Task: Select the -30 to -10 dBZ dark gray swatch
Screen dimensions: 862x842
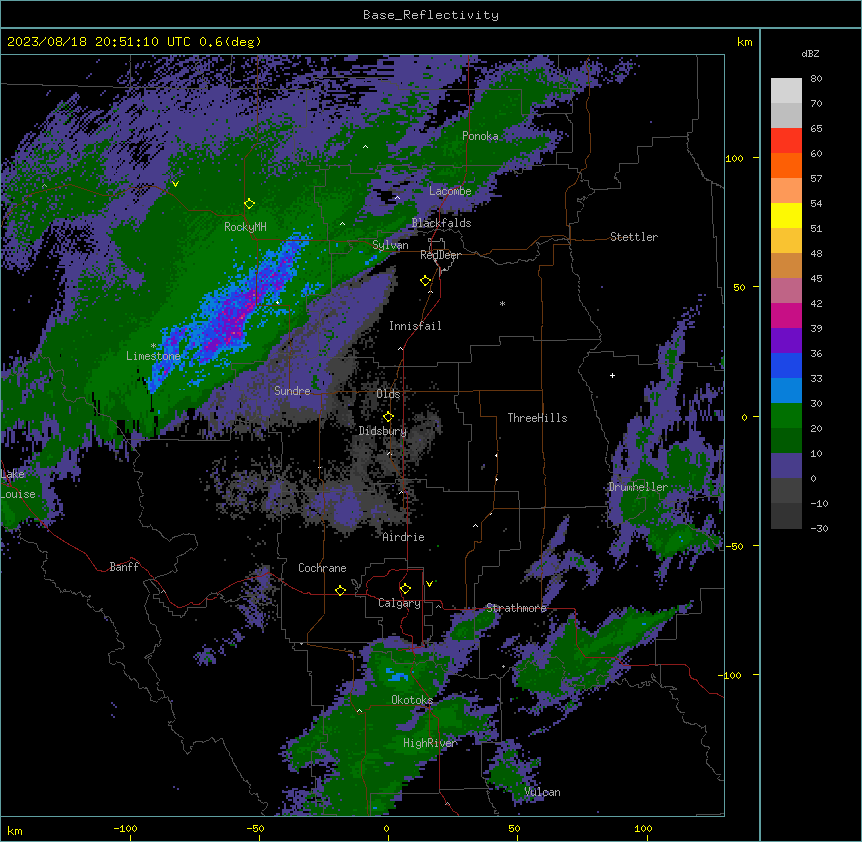Action: pos(786,516)
